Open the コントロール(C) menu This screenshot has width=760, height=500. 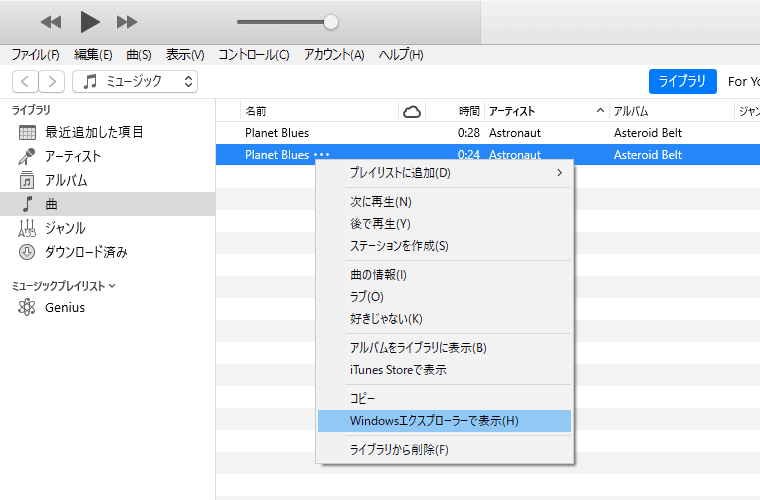coord(253,55)
